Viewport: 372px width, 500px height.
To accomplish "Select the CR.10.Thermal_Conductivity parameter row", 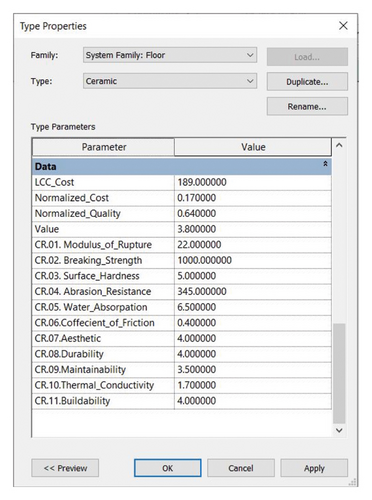I will (182, 385).
